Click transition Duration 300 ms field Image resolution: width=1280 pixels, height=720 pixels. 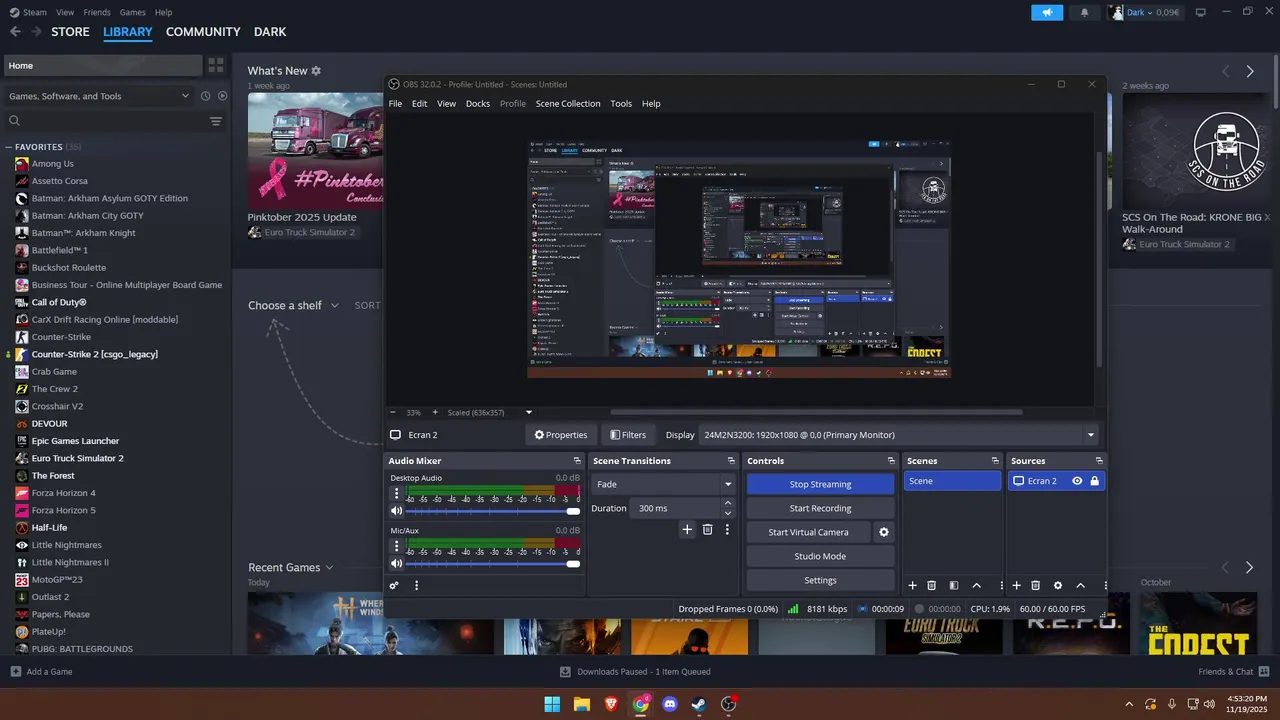677,508
